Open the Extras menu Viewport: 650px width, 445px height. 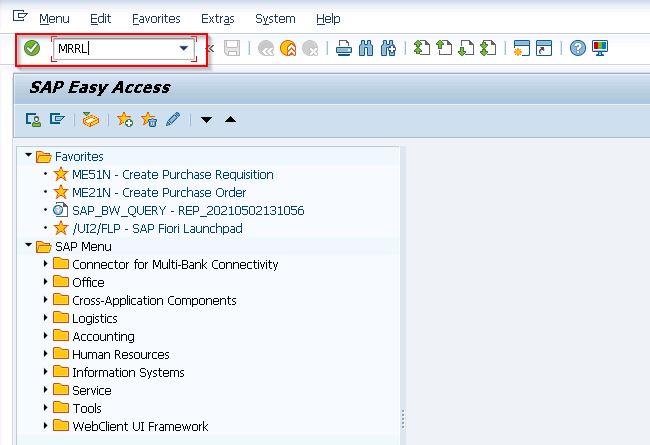218,19
